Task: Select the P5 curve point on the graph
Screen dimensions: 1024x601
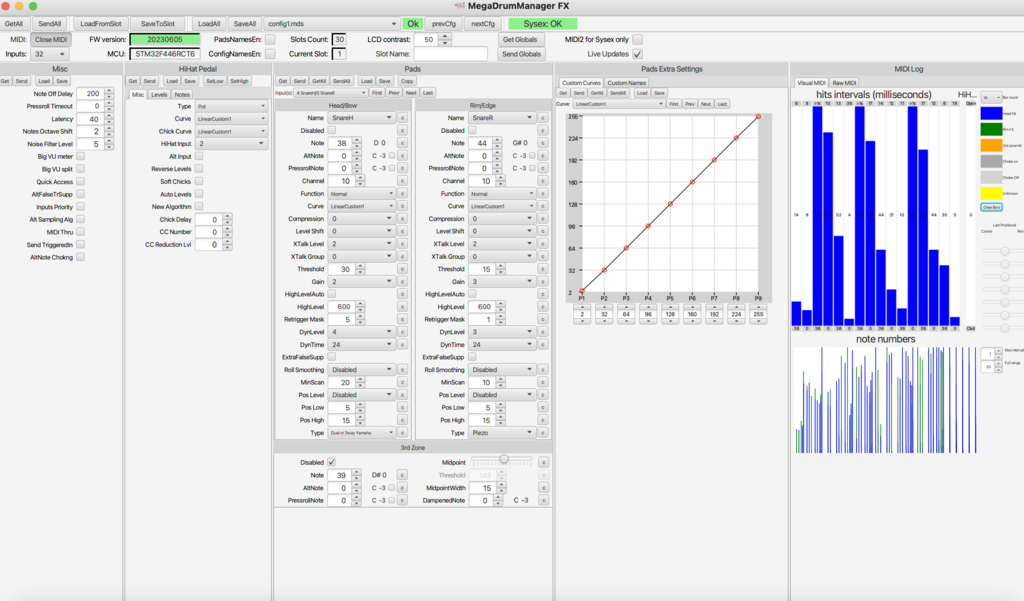Action: [670, 204]
